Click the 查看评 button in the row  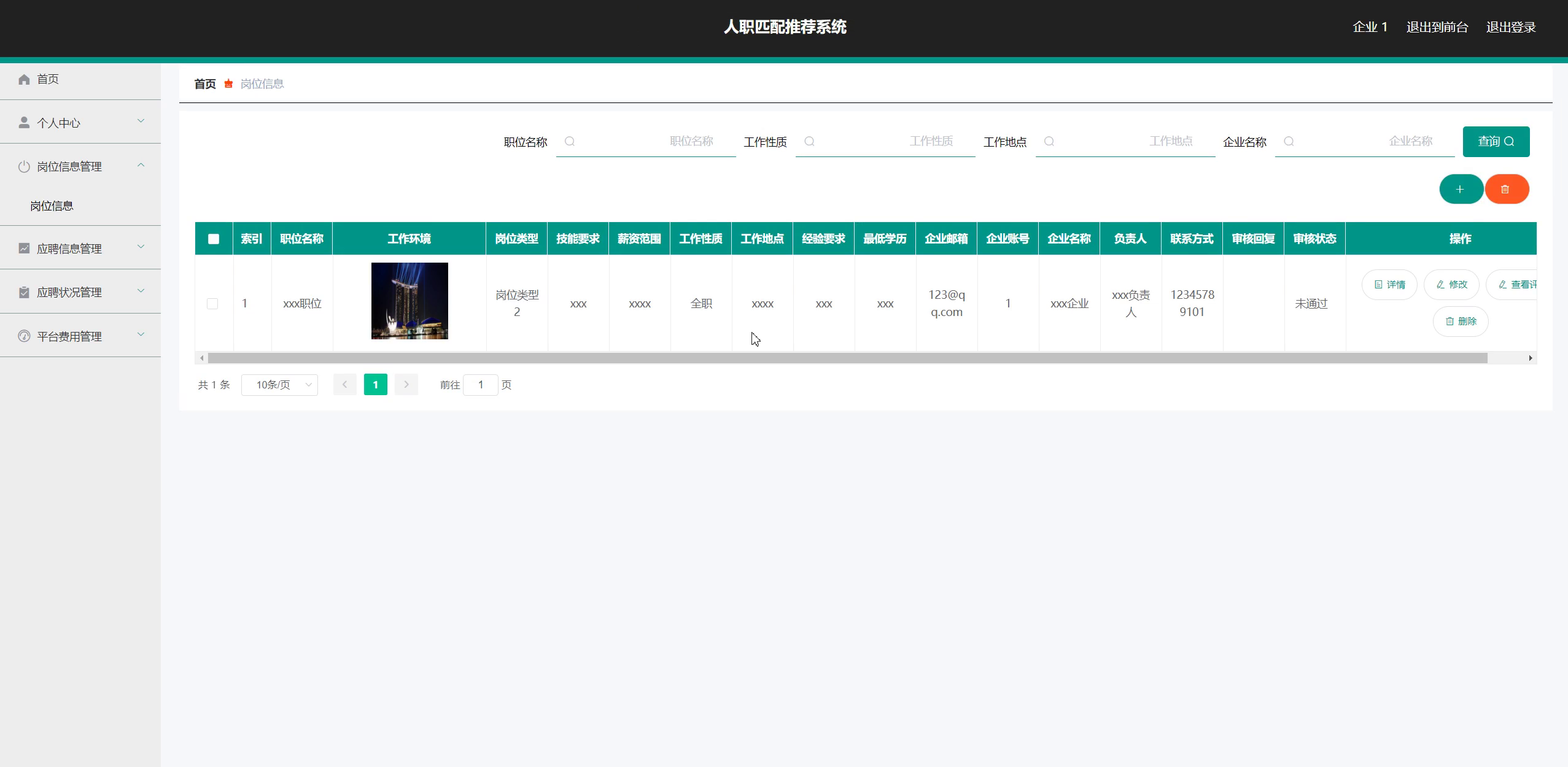point(1513,285)
